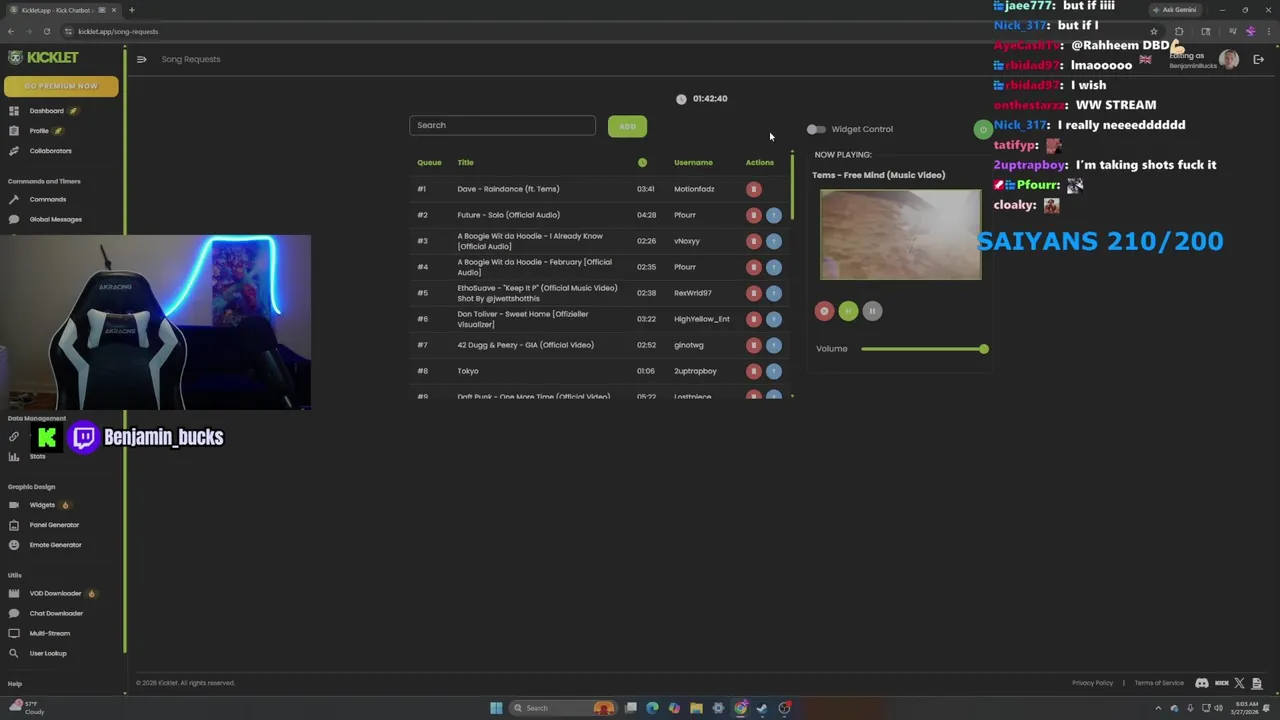1280x720 pixels.
Task: Delete song #3 I Already Know
Action: [754, 241]
